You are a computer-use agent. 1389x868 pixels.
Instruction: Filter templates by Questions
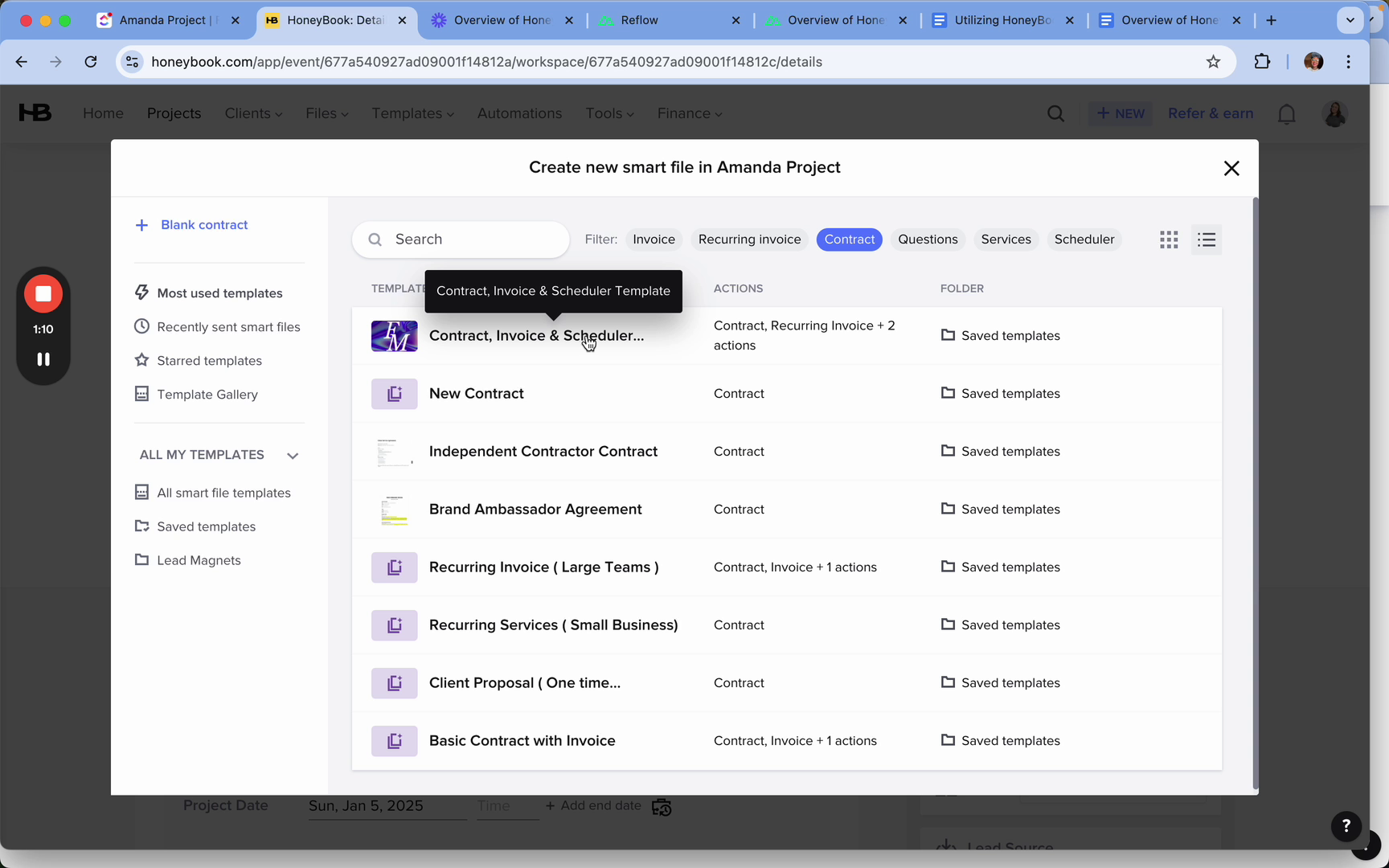(928, 240)
